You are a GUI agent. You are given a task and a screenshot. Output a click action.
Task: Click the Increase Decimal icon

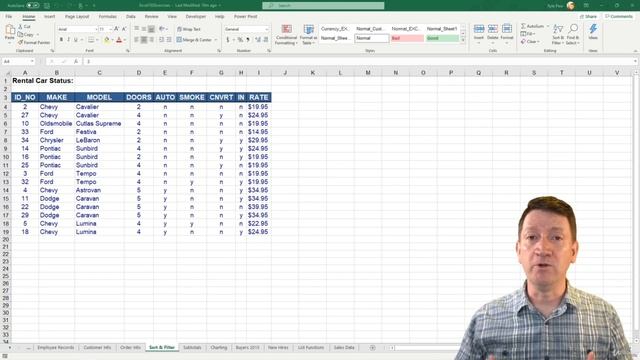258,40
